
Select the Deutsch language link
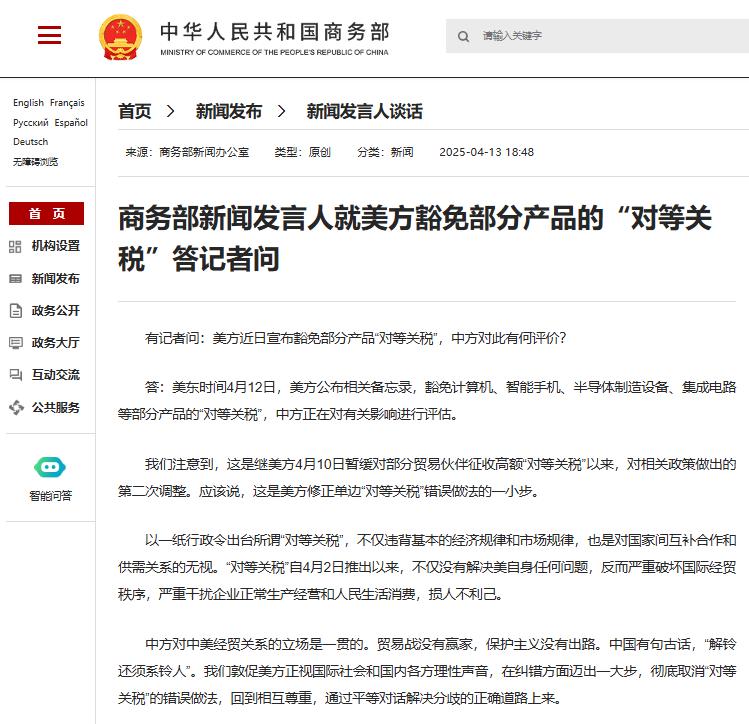coord(30,142)
